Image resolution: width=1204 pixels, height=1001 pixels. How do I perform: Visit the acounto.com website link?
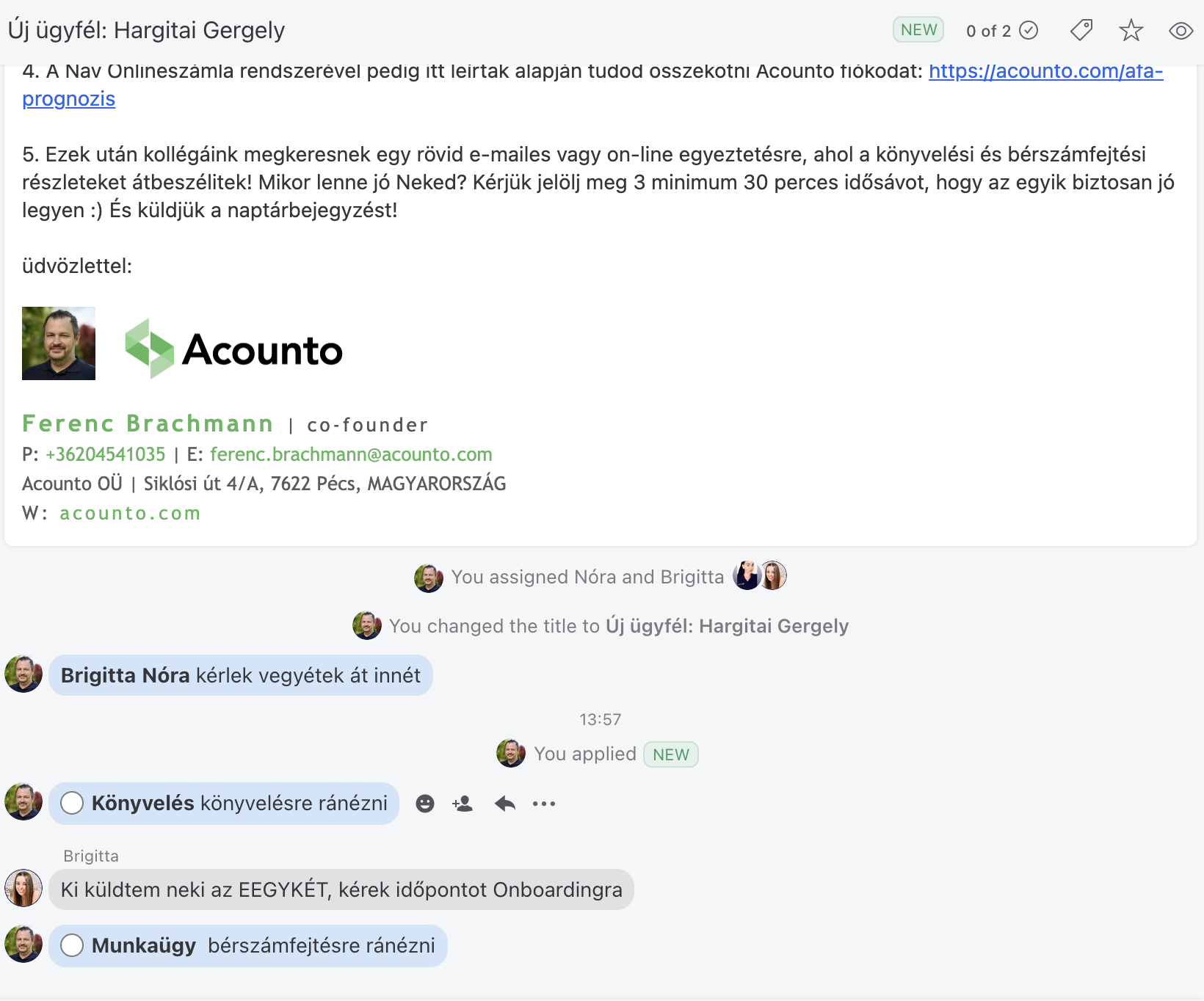tap(130, 513)
